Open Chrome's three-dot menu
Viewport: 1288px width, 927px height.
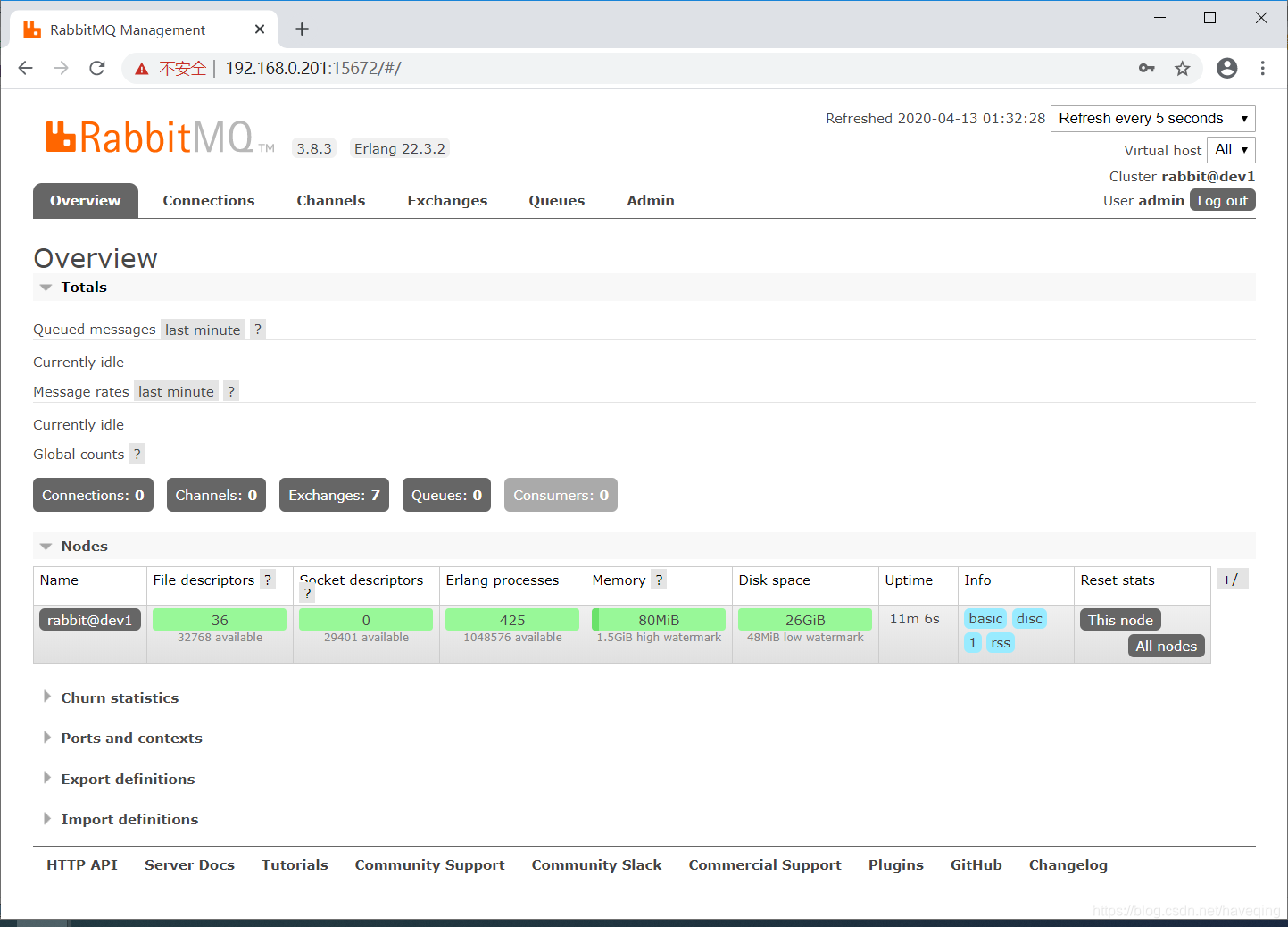[x=1262, y=68]
